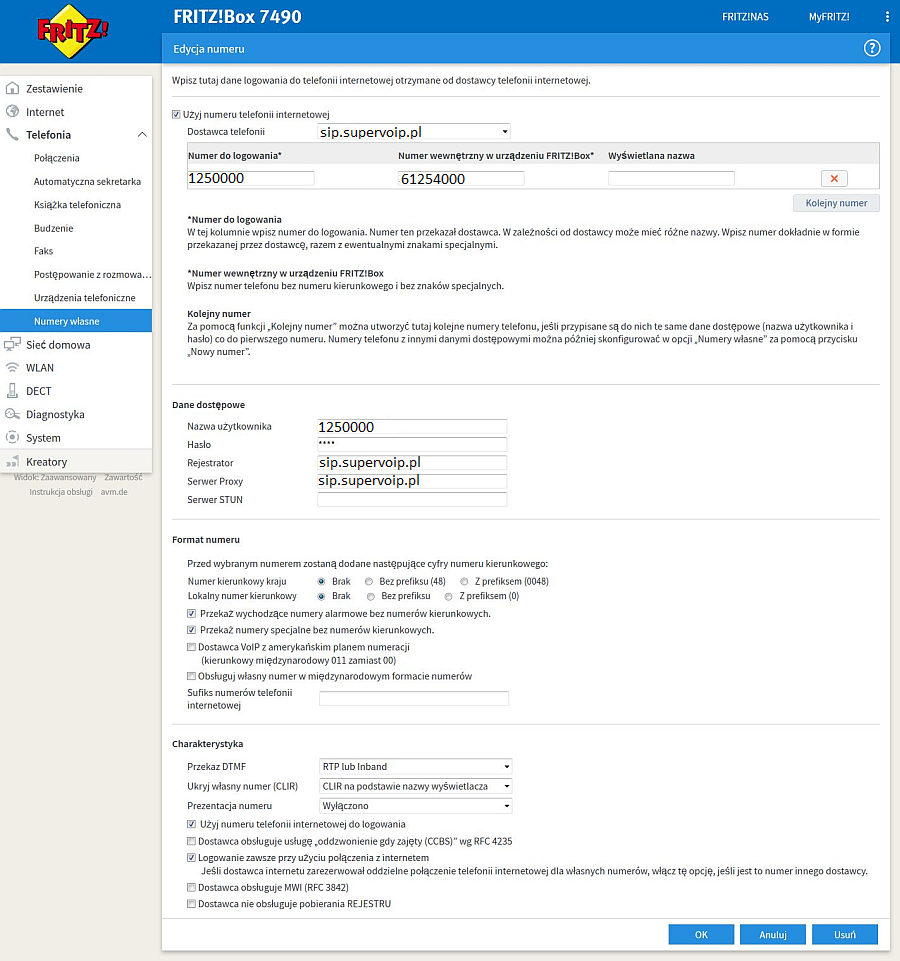Click the Nazwa użytkownika field
Screen dimensions: 900x961
412,427
